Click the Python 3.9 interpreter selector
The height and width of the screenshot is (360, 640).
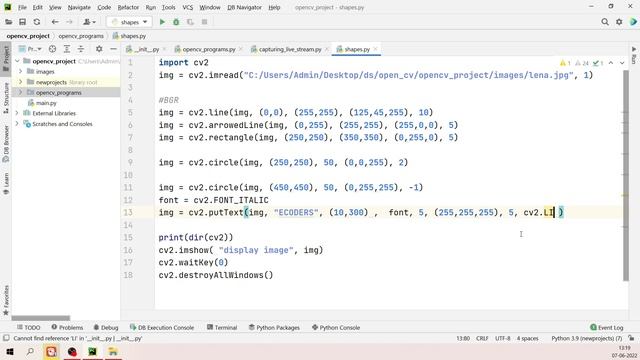point(586,338)
